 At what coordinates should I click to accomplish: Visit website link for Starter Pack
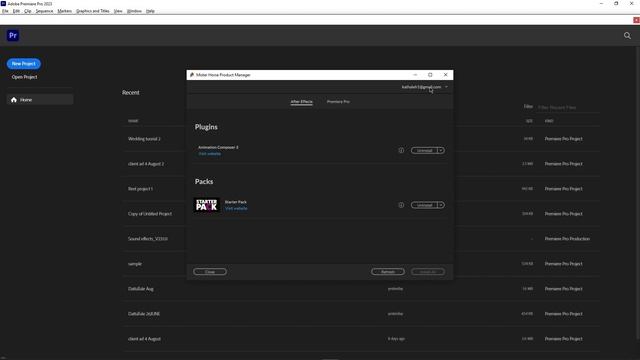point(236,209)
